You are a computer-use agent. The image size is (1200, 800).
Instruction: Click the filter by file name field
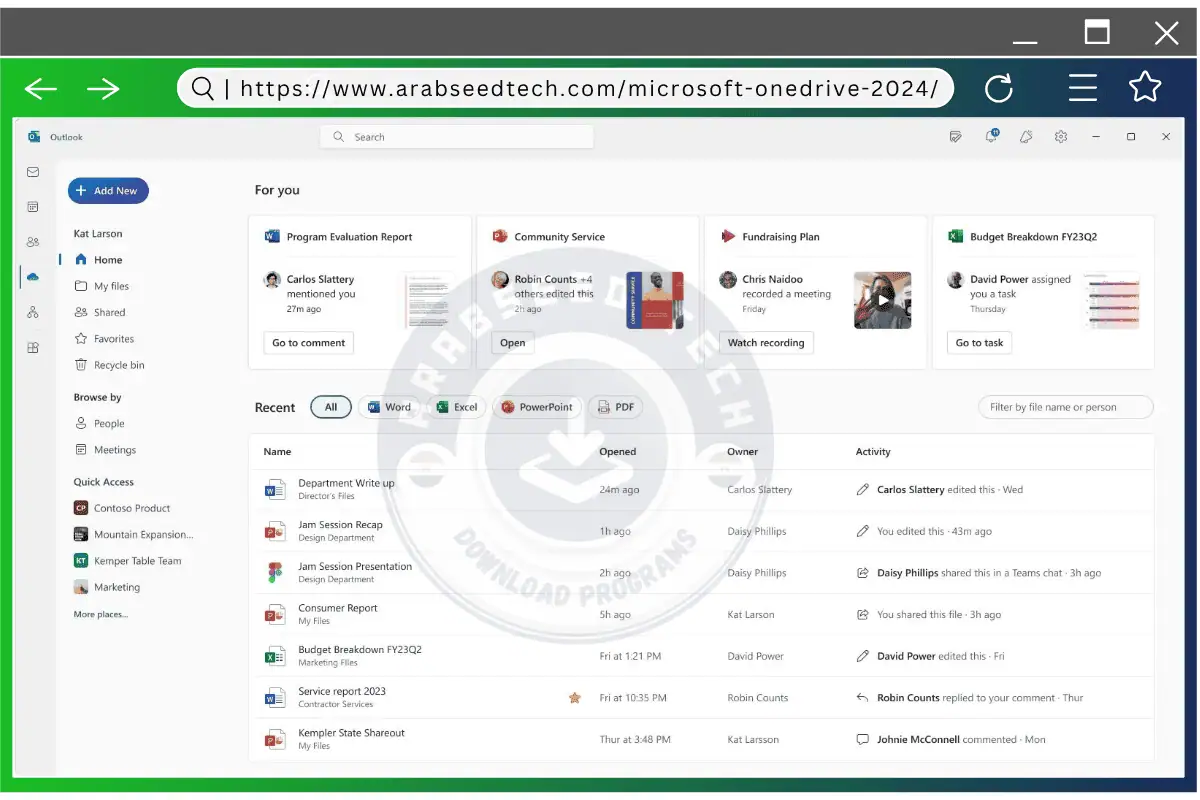pos(1065,407)
